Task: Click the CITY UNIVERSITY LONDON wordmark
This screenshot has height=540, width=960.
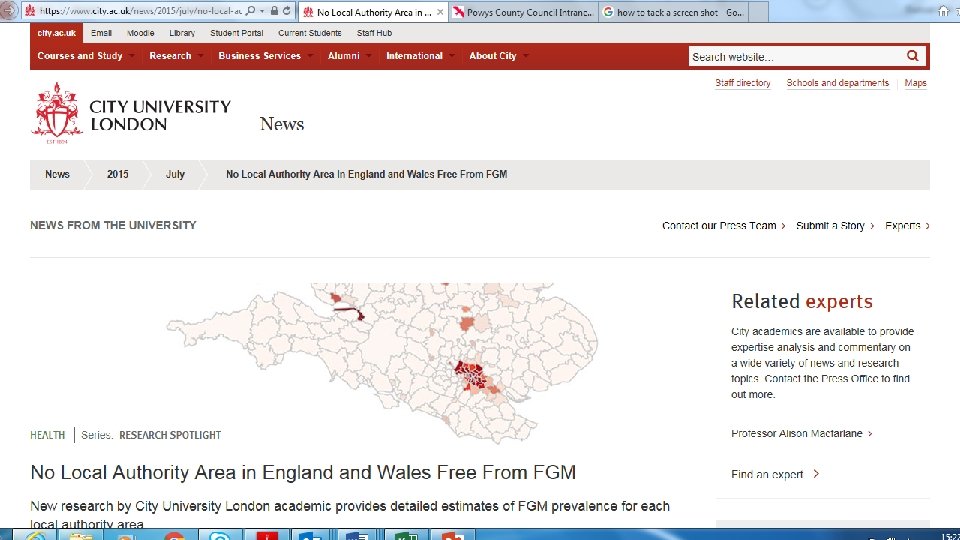Action: pos(160,115)
